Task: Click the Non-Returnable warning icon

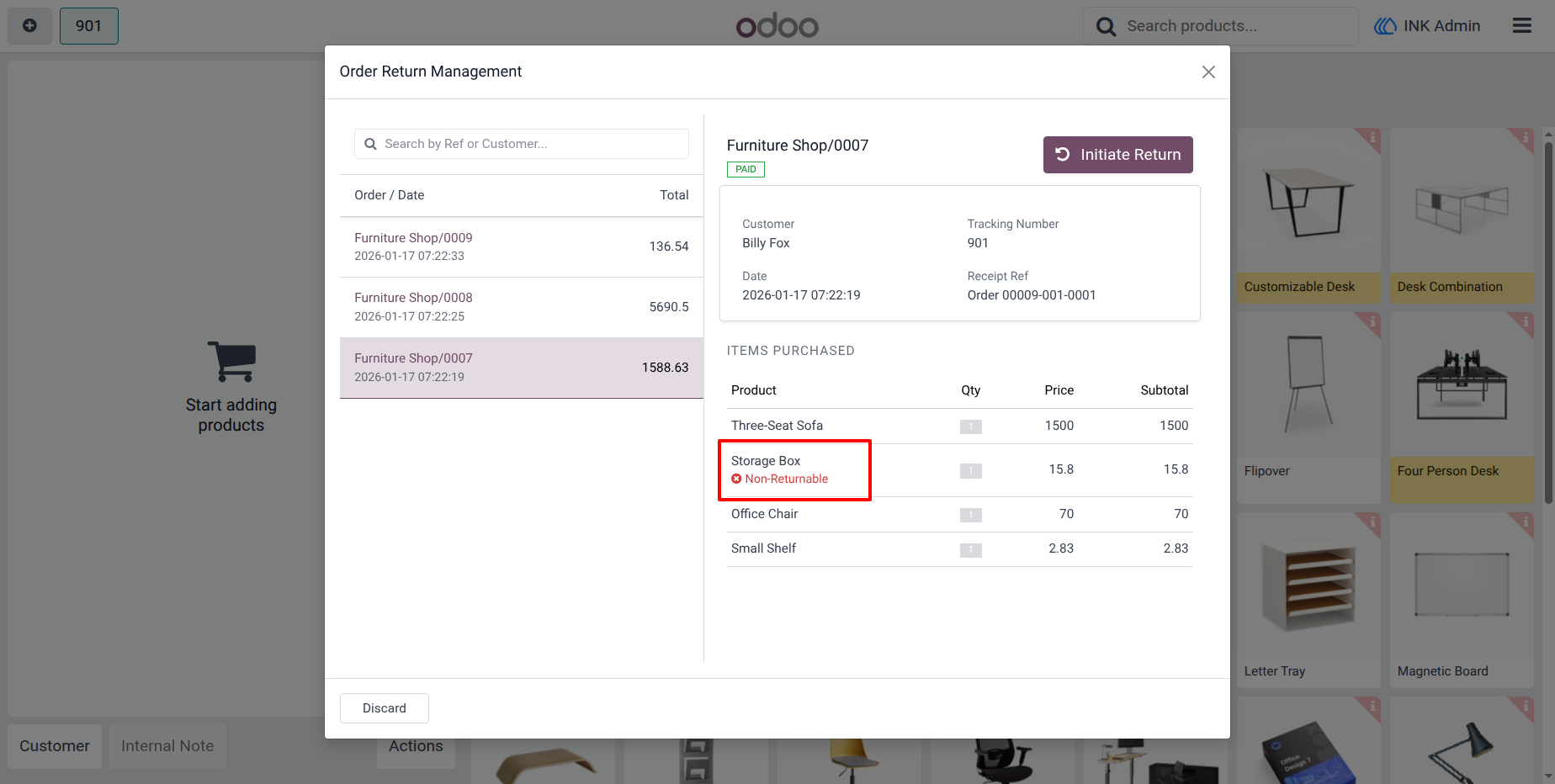Action: click(x=736, y=479)
